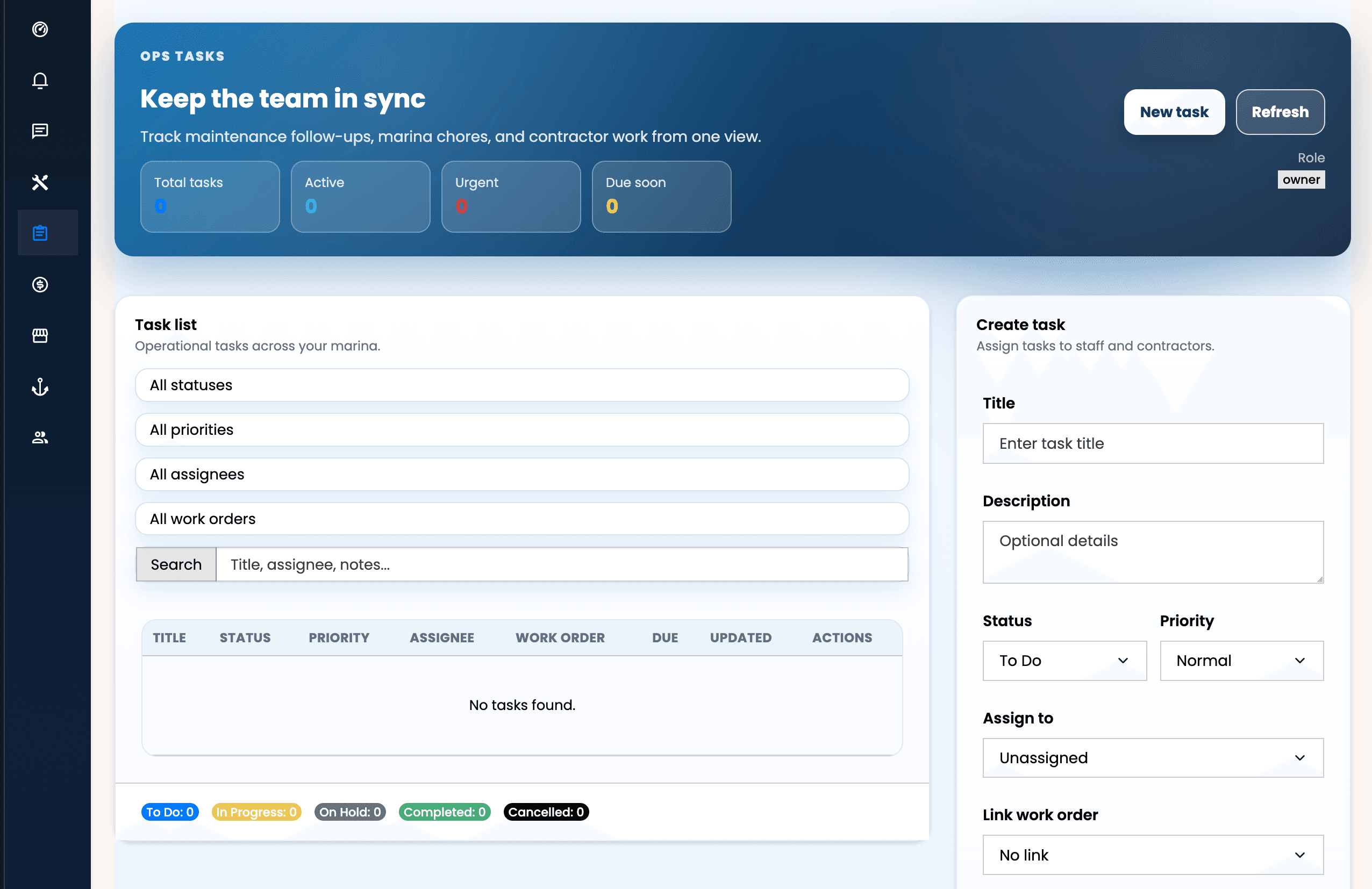Open the All statuses filter

(521, 385)
